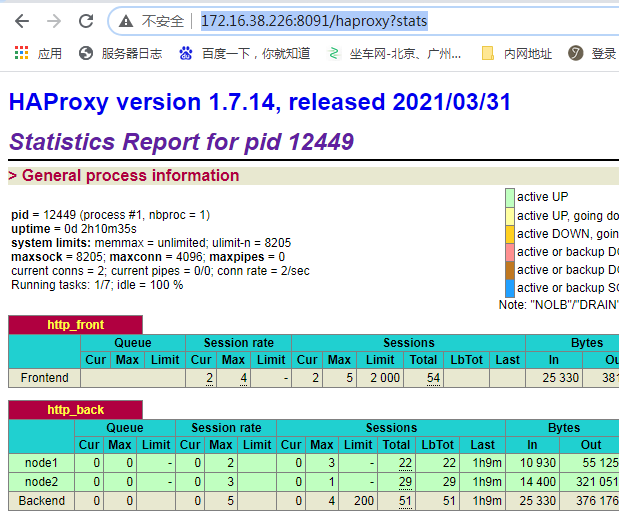Click the Frontend session rate Max value 4
The height and width of the screenshot is (511, 619).
tap(244, 378)
